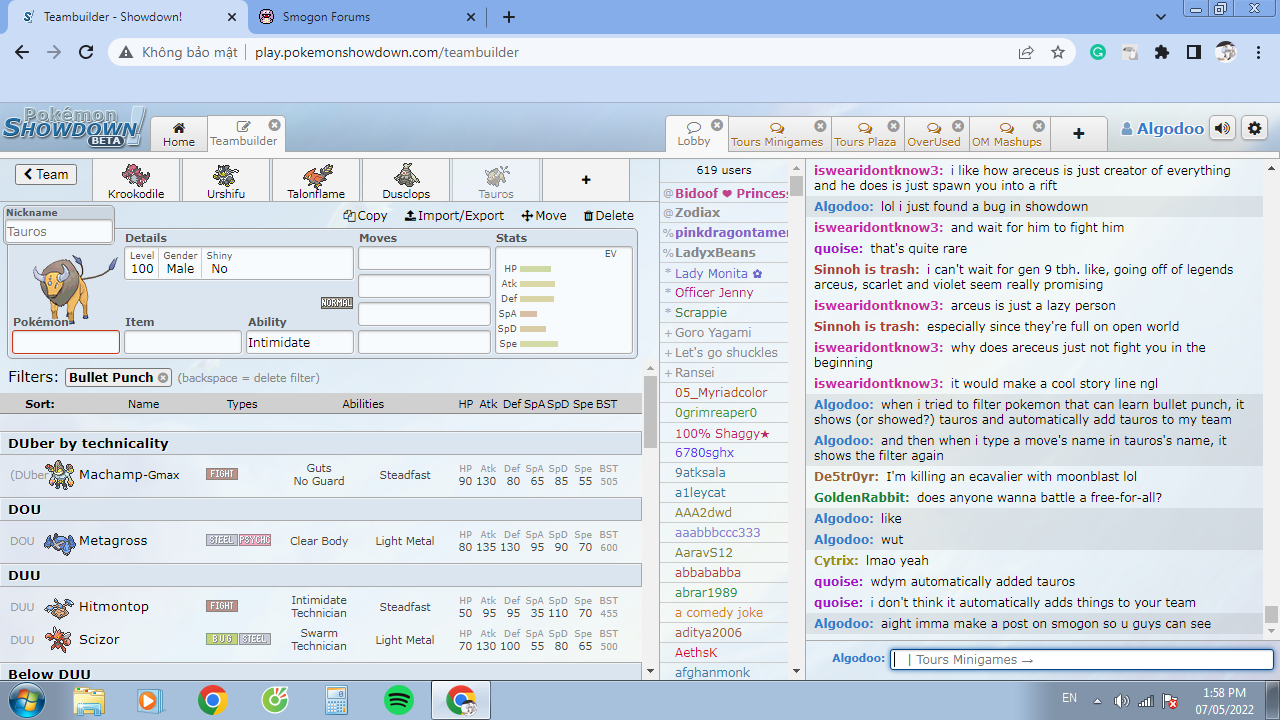Viewport: 1280px width, 720px height.
Task: Open the OverUsed room tab
Action: [x=934, y=134]
